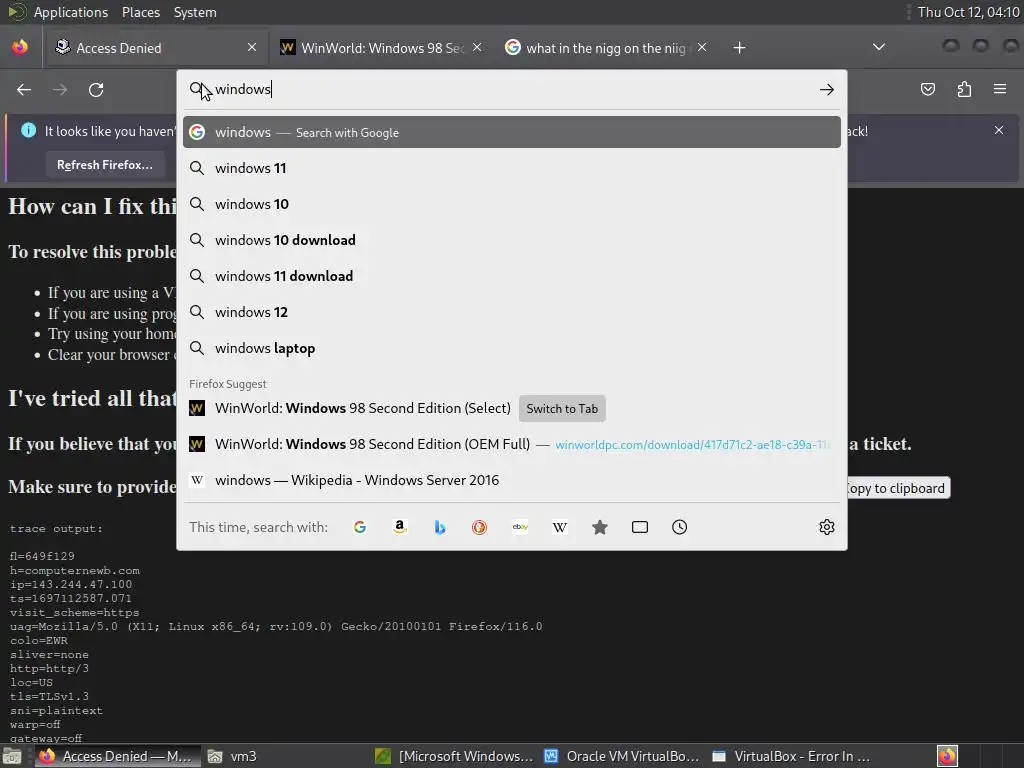Select the 'windows 12' suggestion
Screen dimensions: 1024x768
point(512,312)
